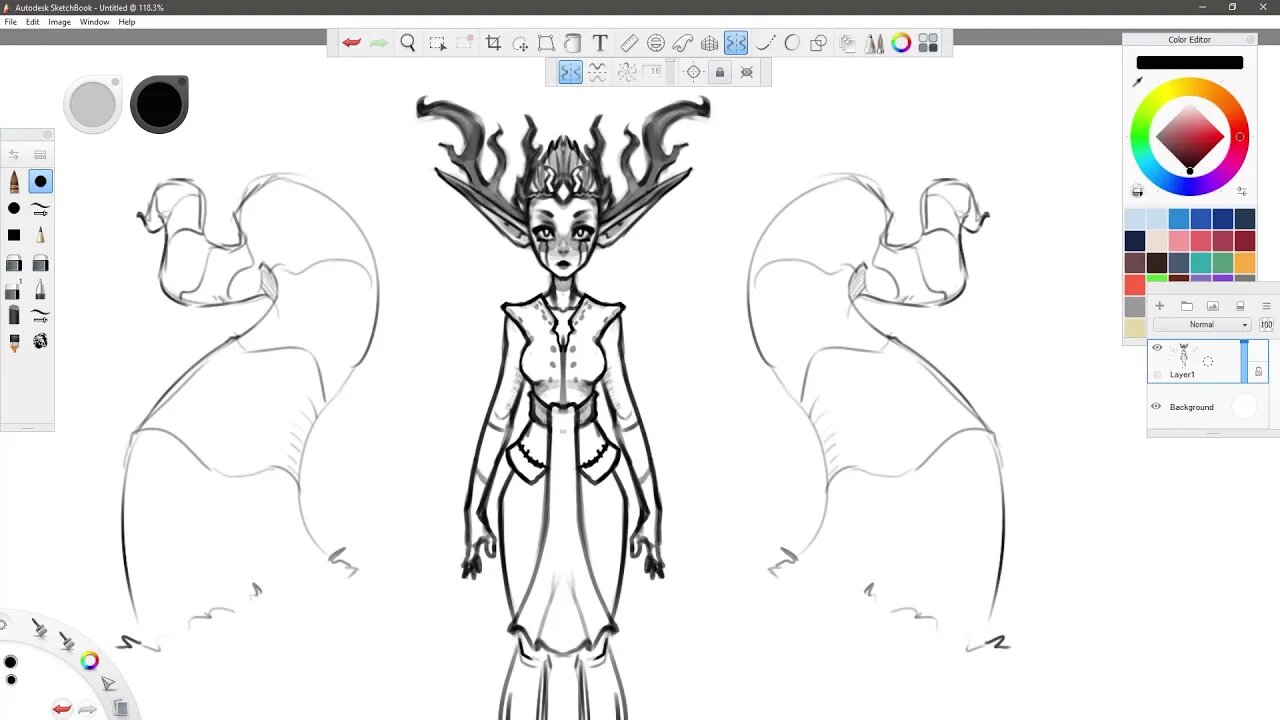This screenshot has width=1280, height=720.
Task: Add a layer group folder
Action: click(1187, 306)
